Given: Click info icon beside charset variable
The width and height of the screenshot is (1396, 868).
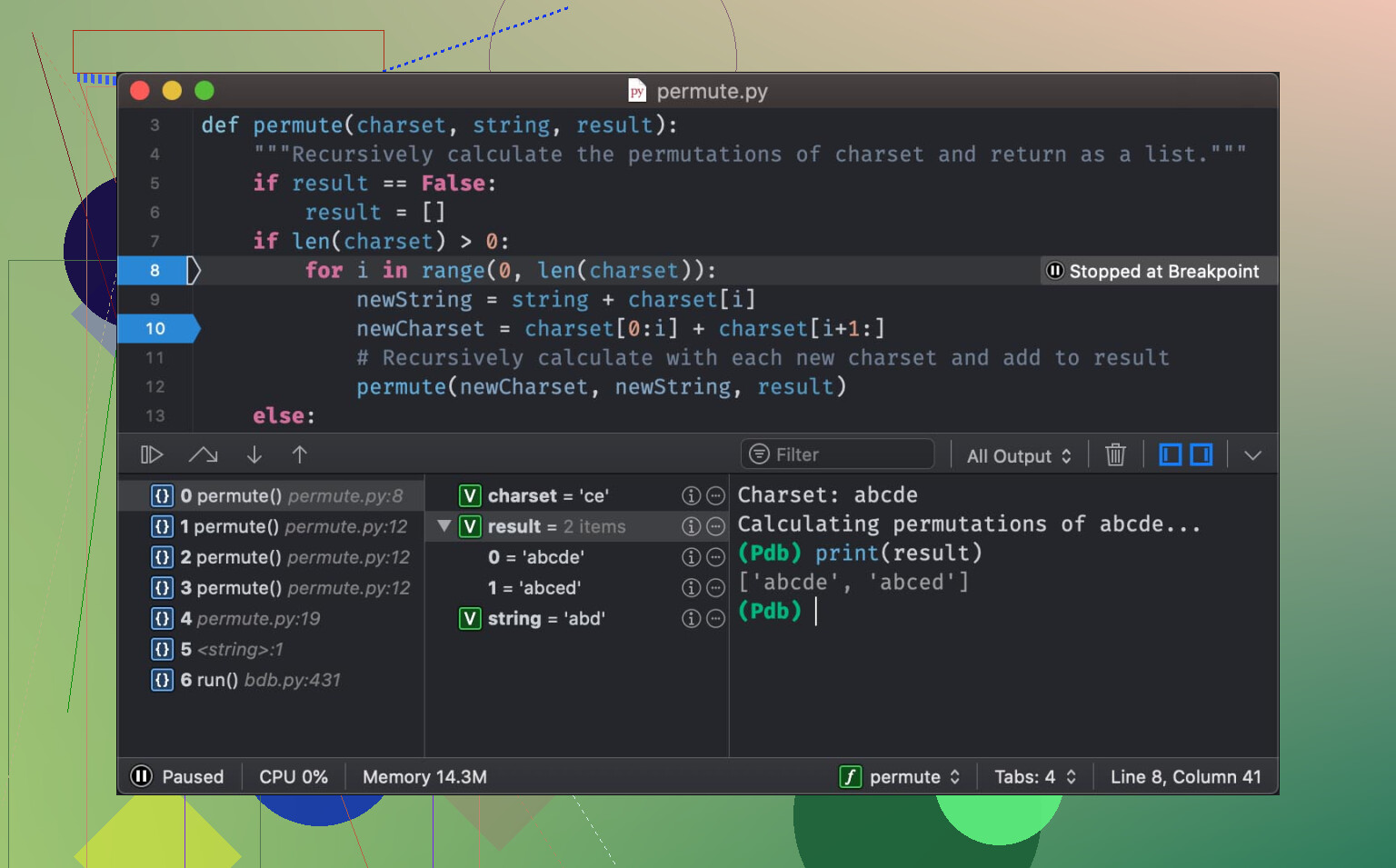Looking at the screenshot, I should coord(692,495).
